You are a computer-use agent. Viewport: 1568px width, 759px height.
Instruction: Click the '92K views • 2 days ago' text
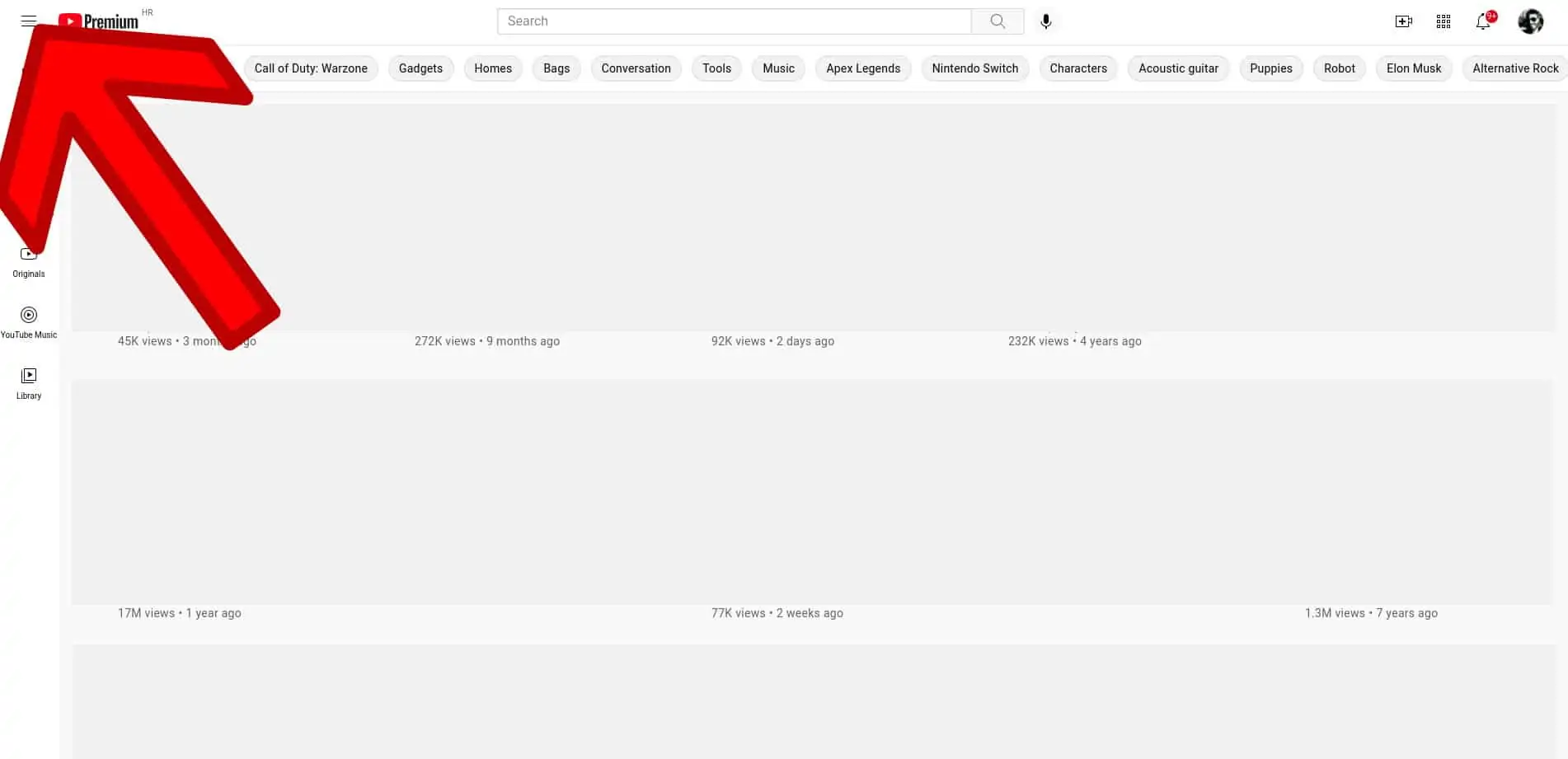point(772,341)
